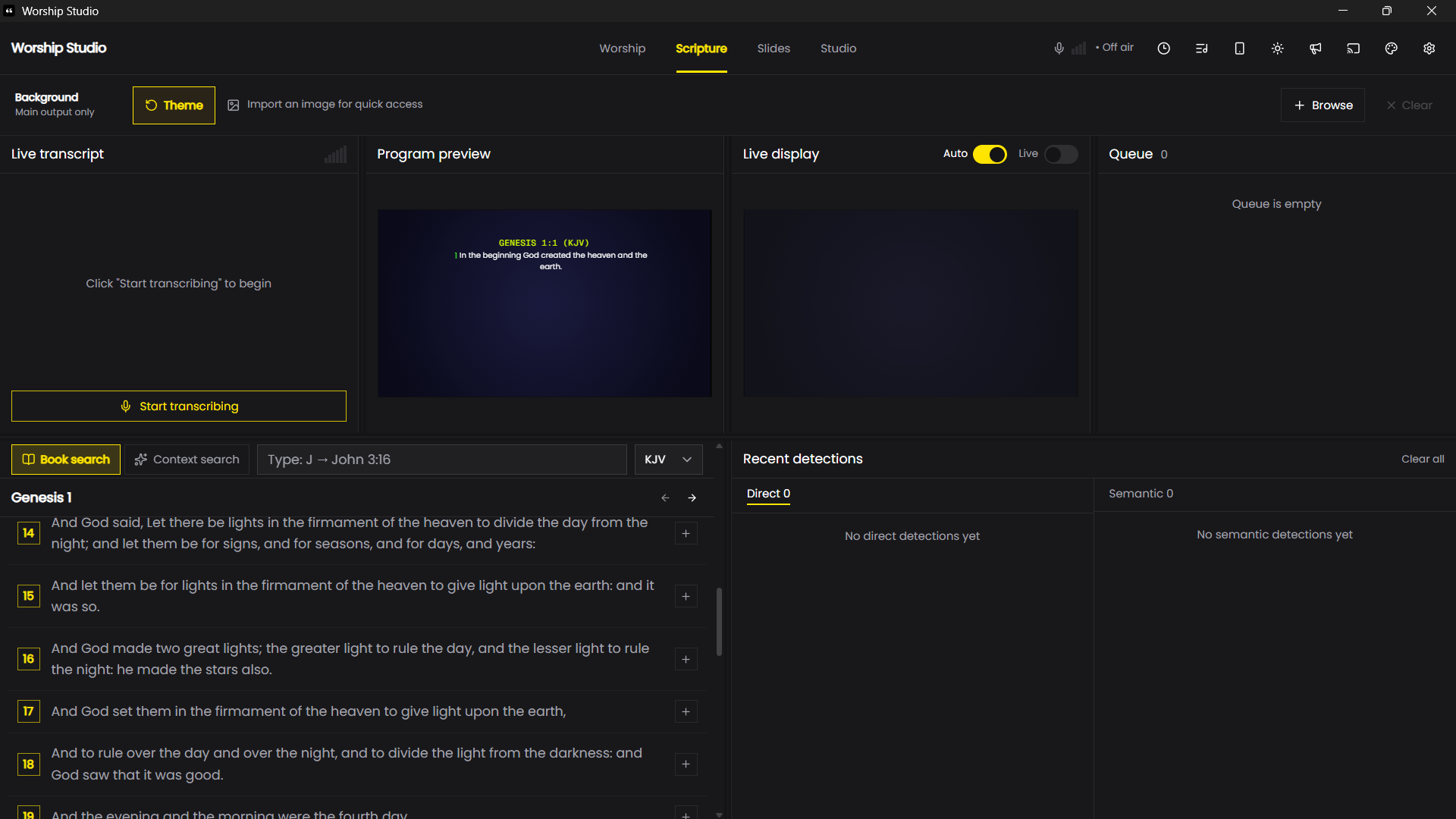Viewport: 1456px width, 819px height.
Task: Add verse 17 with plus icon
Action: point(686,711)
